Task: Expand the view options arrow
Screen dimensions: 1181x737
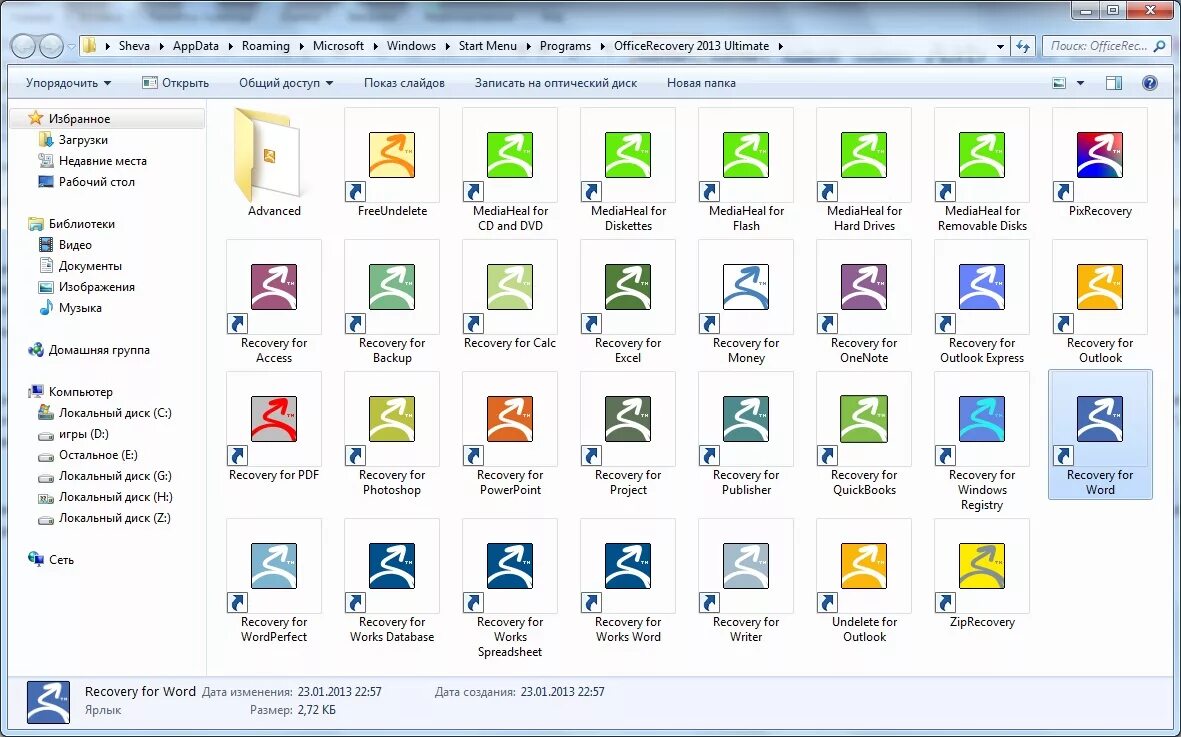Action: 1080,83
